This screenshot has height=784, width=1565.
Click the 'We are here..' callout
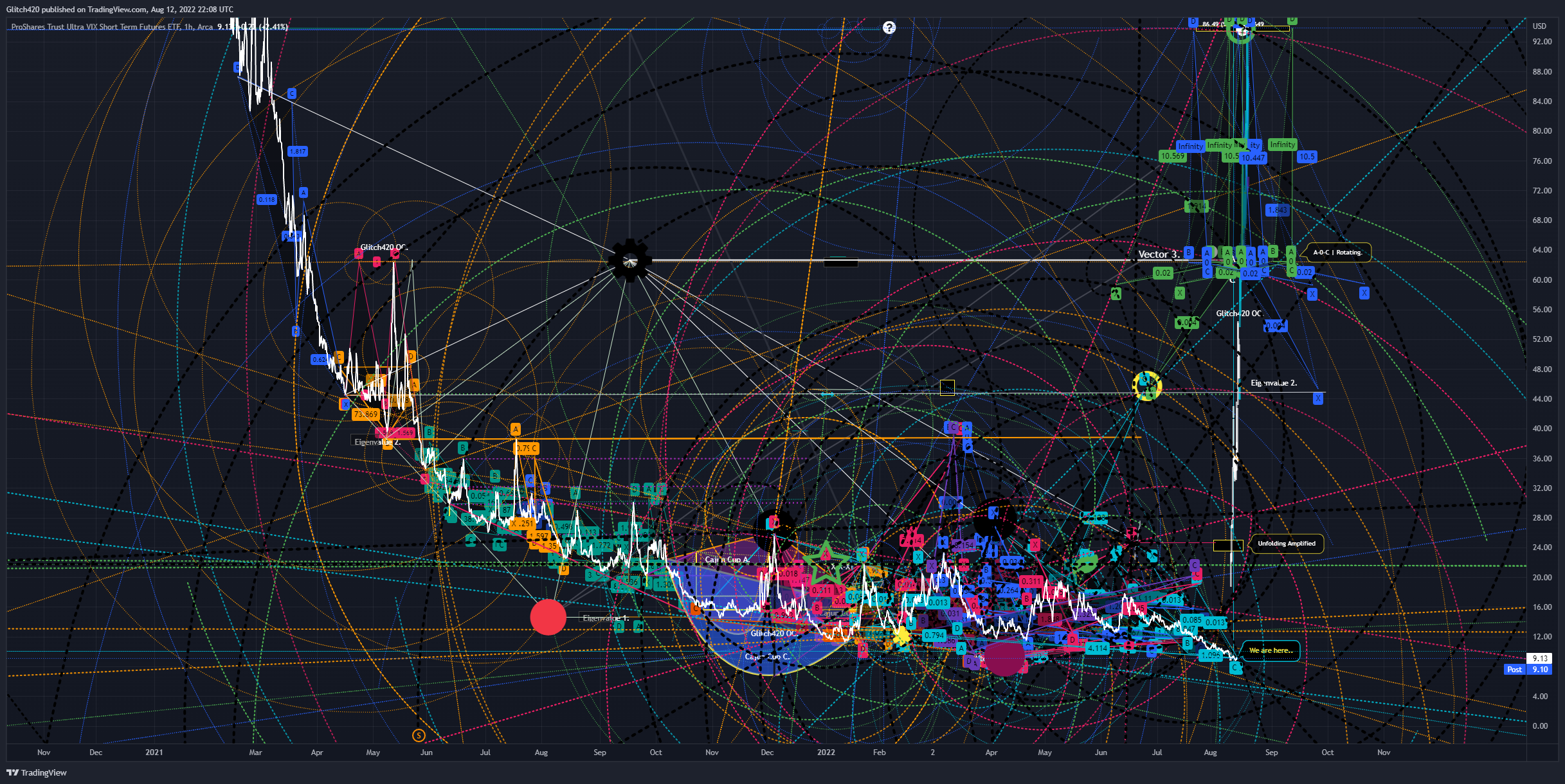point(1271,650)
